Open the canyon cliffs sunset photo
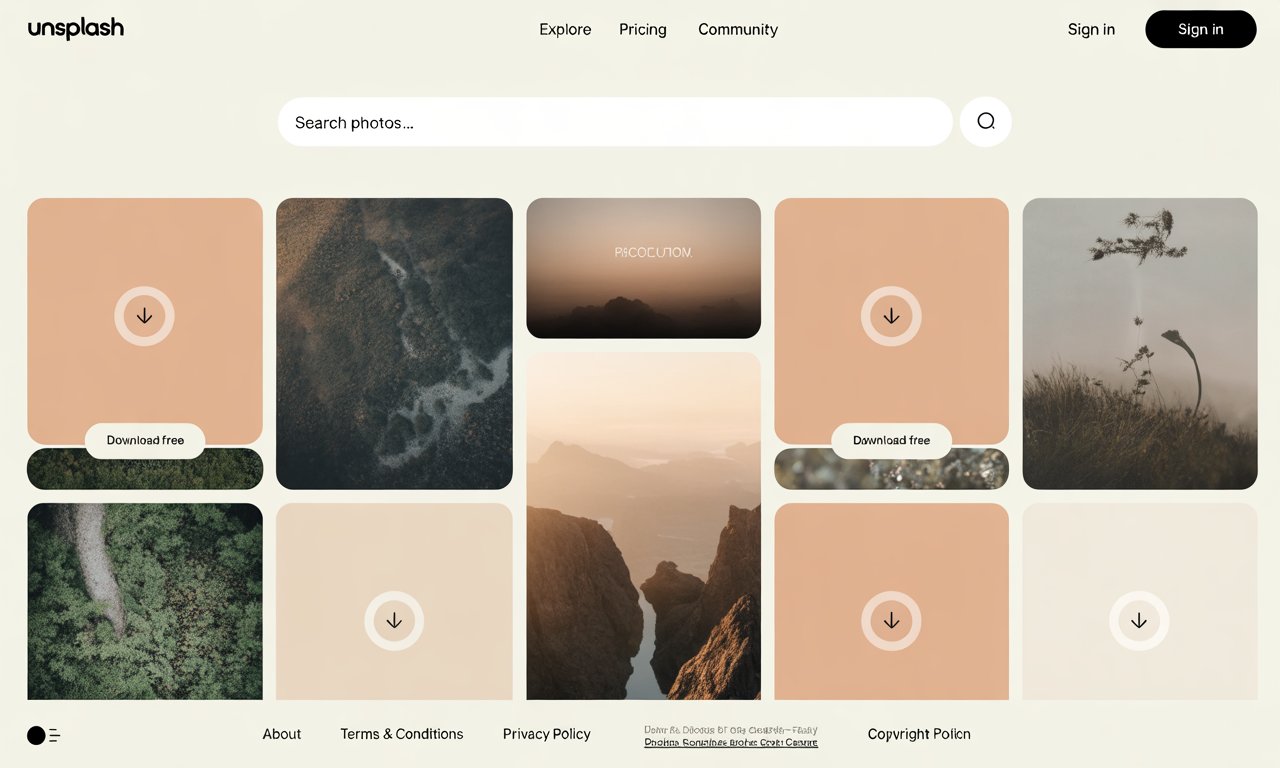The height and width of the screenshot is (768, 1280). [x=644, y=526]
